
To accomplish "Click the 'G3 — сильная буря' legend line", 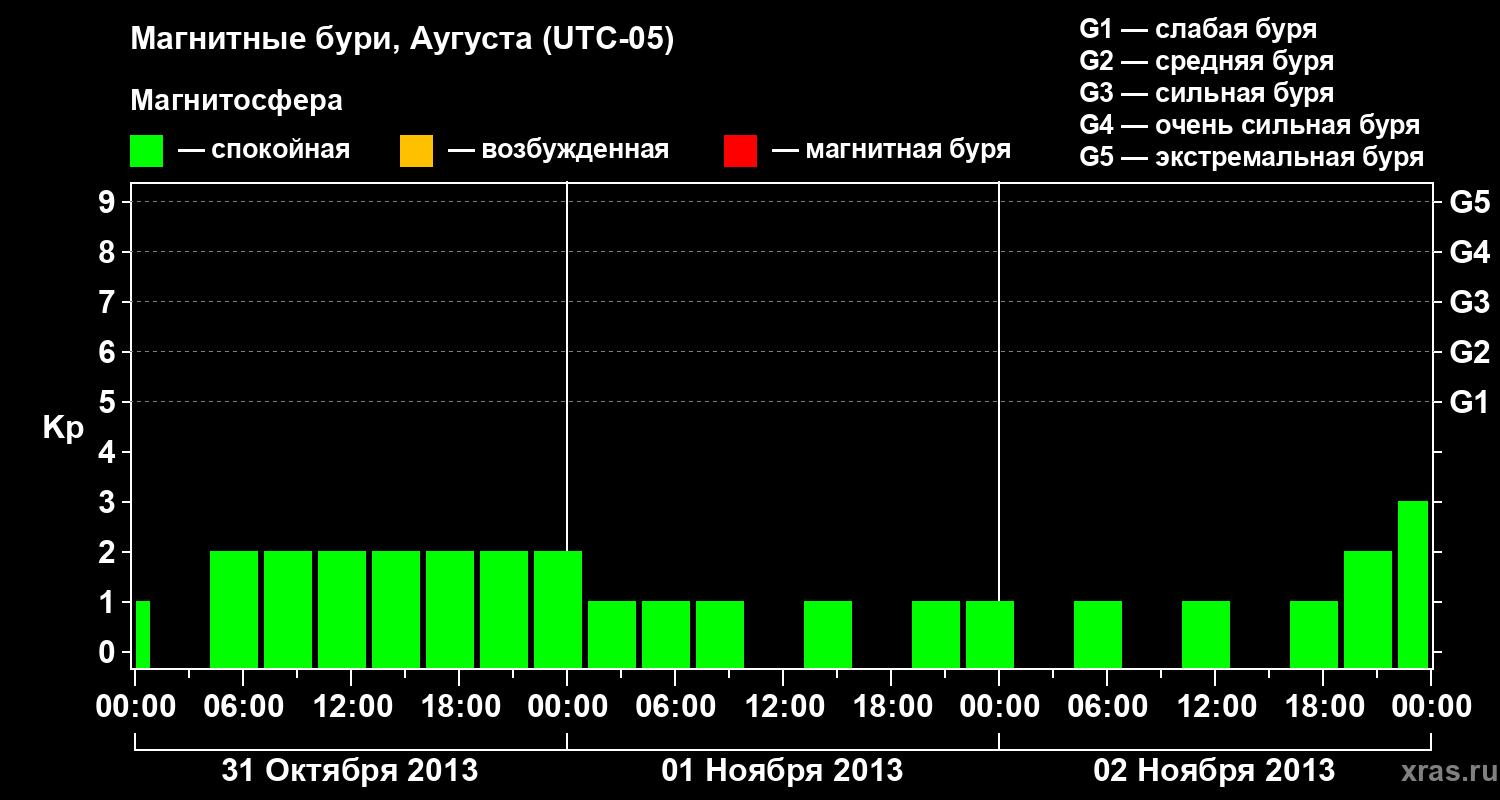I will point(1207,93).
